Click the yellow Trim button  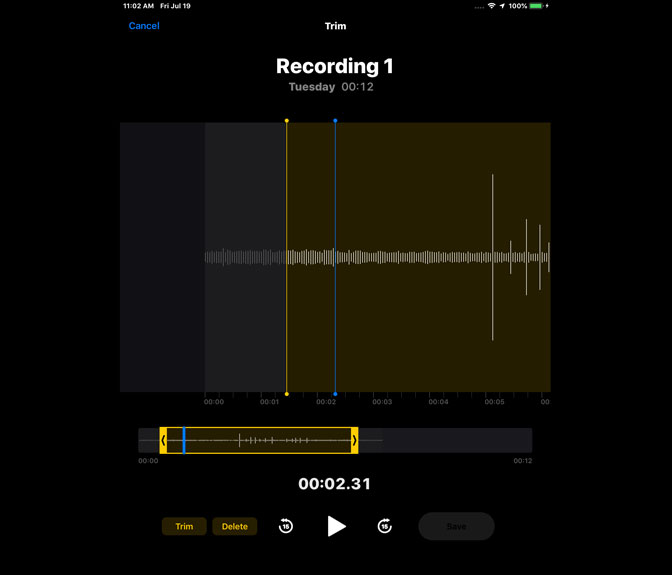[184, 526]
